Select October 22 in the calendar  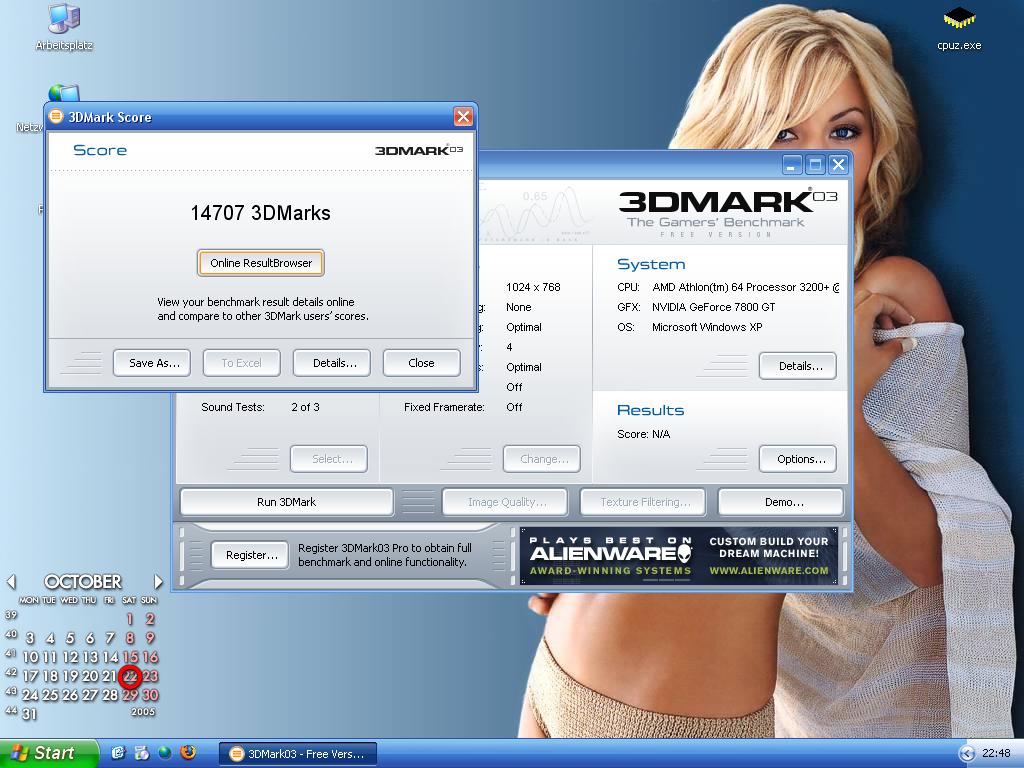(x=130, y=677)
